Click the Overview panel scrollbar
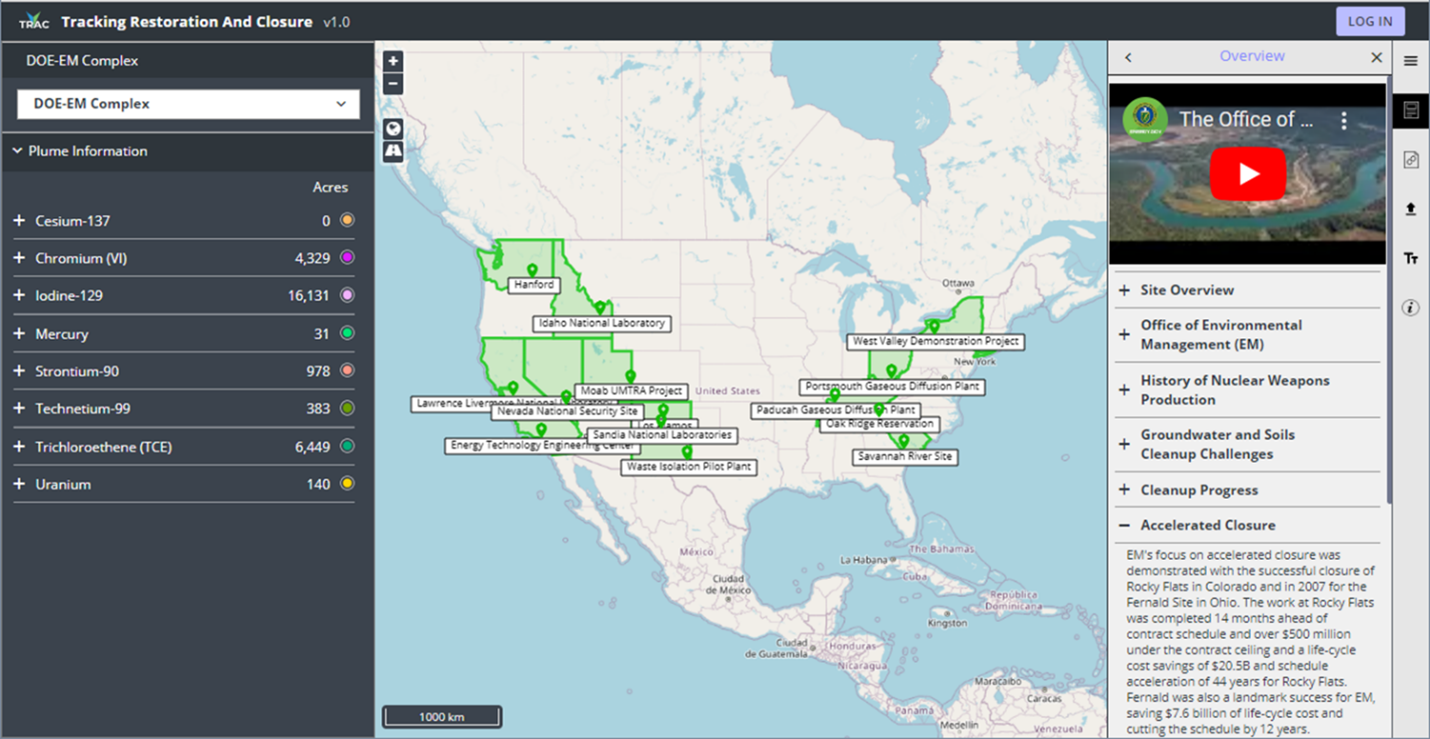 pos(1388,290)
